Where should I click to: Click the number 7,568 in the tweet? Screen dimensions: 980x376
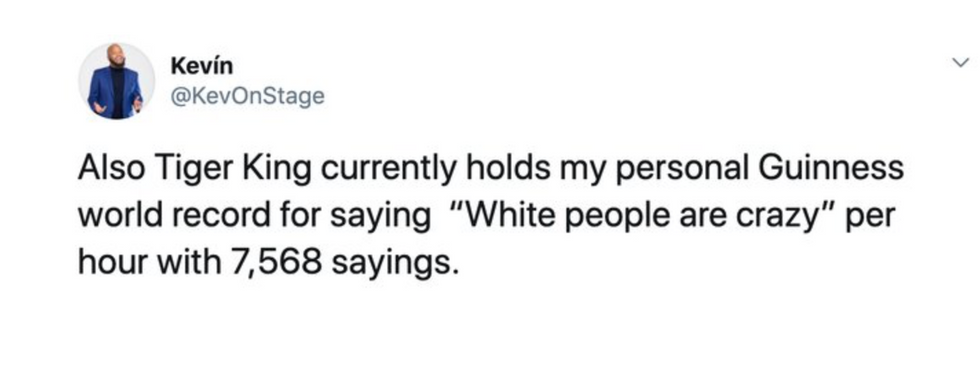tap(277, 262)
